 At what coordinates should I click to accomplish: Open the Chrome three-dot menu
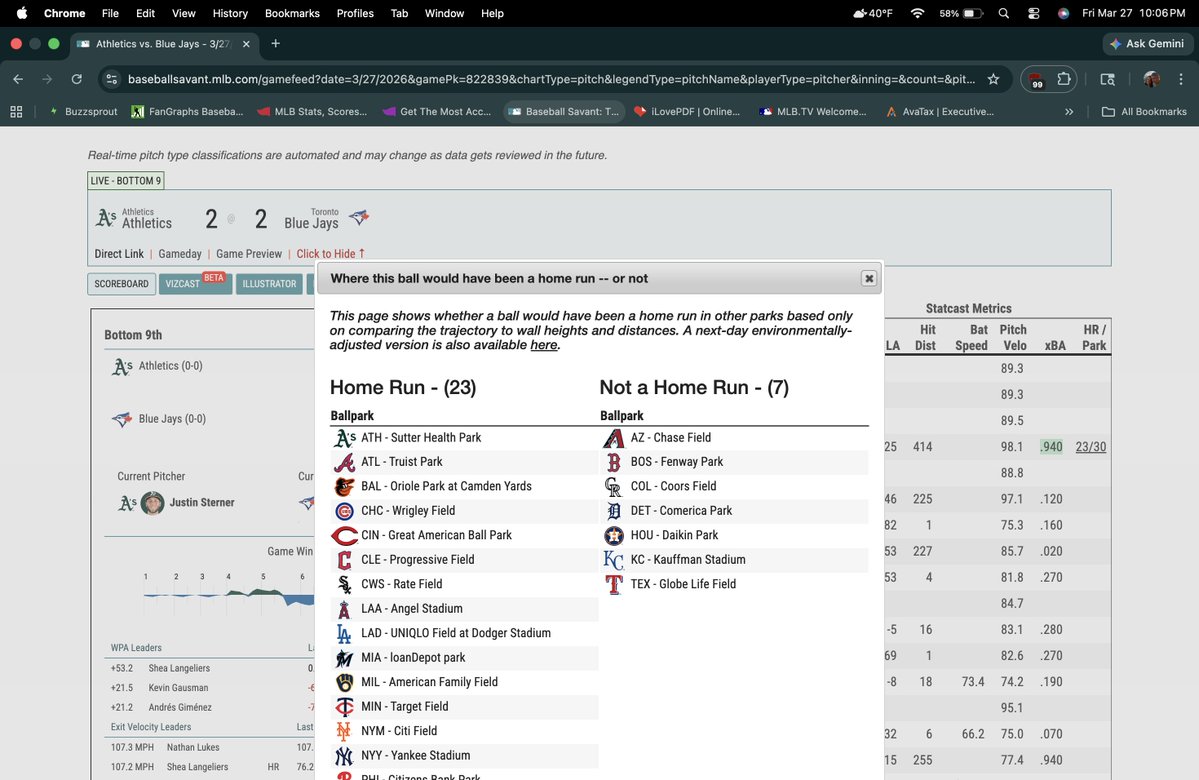tap(1181, 79)
